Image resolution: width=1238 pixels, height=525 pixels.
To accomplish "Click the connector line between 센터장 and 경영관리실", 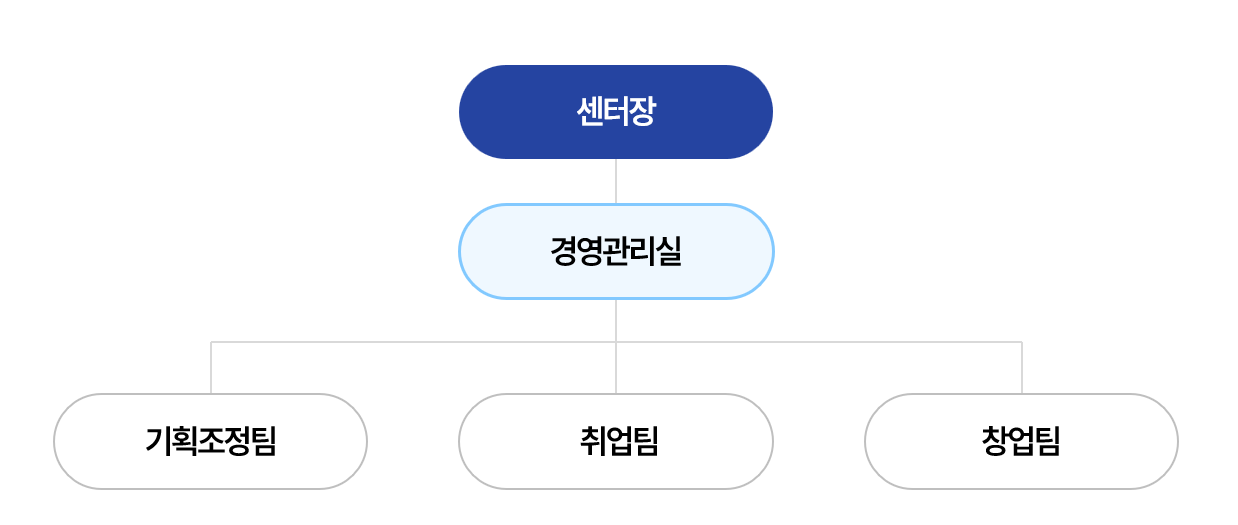I will point(616,181).
